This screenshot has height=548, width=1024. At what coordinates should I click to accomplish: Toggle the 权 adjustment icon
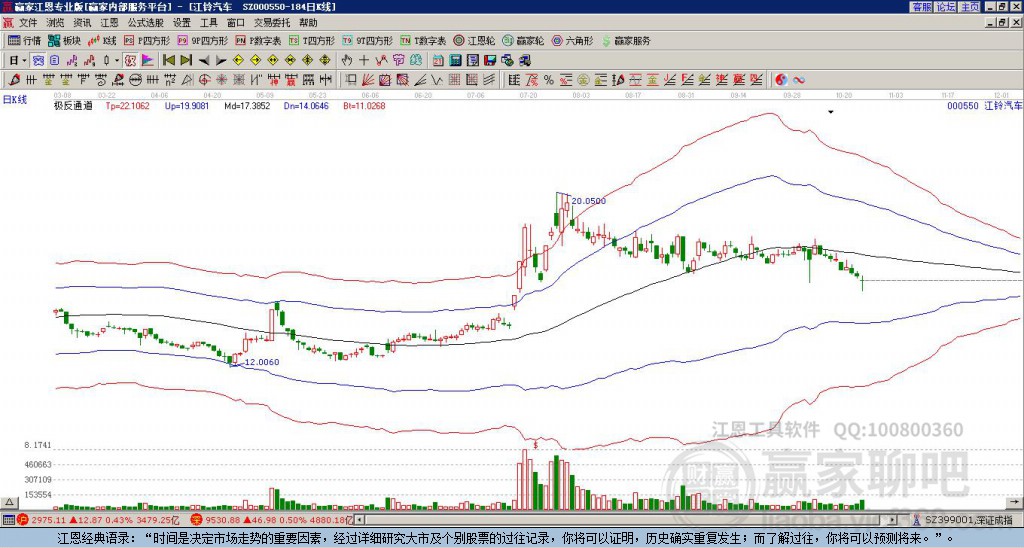[130, 61]
